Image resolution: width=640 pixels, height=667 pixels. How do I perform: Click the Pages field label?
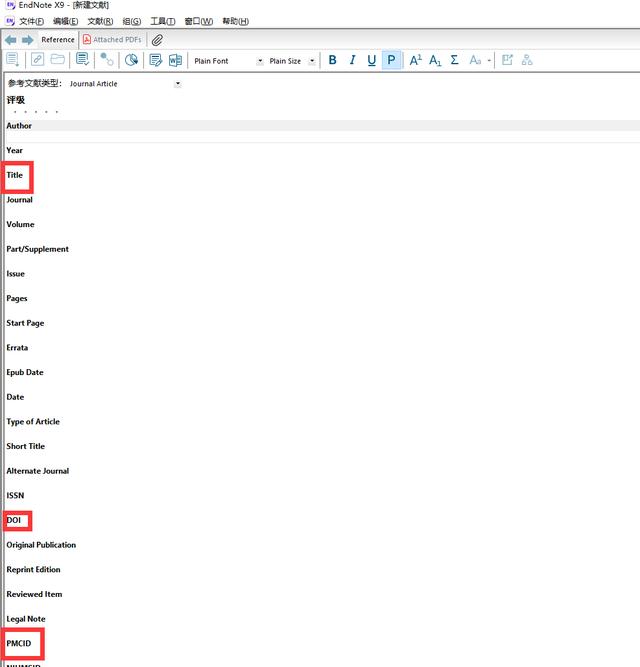pyautogui.click(x=17, y=298)
